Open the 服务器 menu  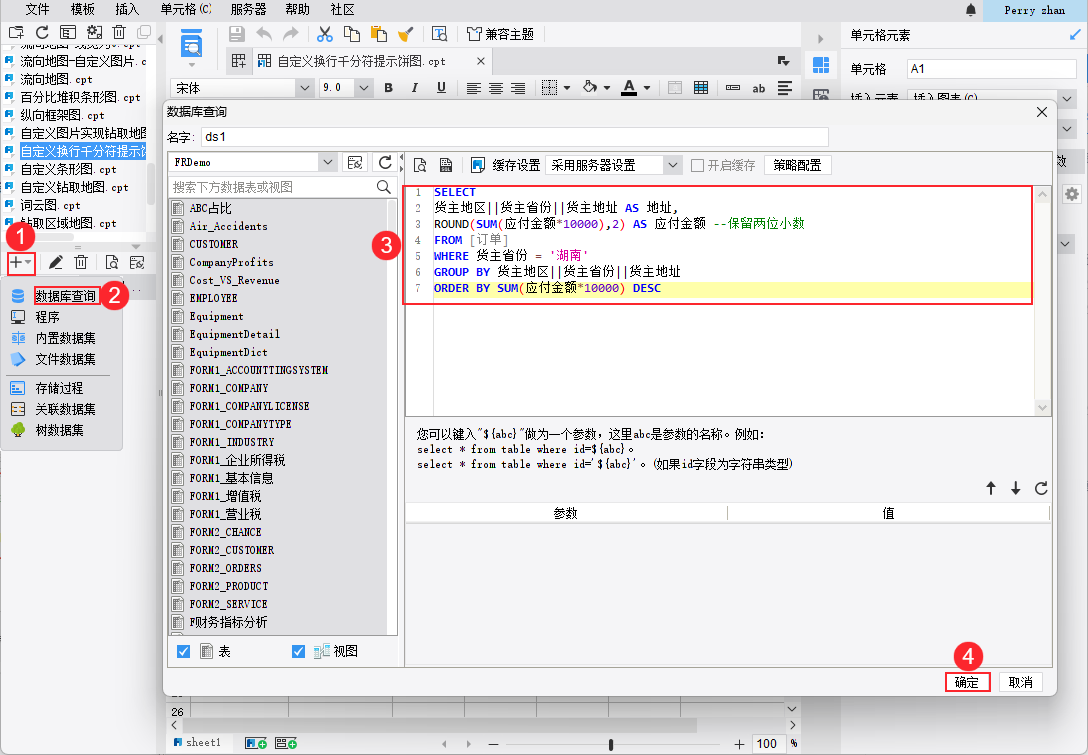248,10
